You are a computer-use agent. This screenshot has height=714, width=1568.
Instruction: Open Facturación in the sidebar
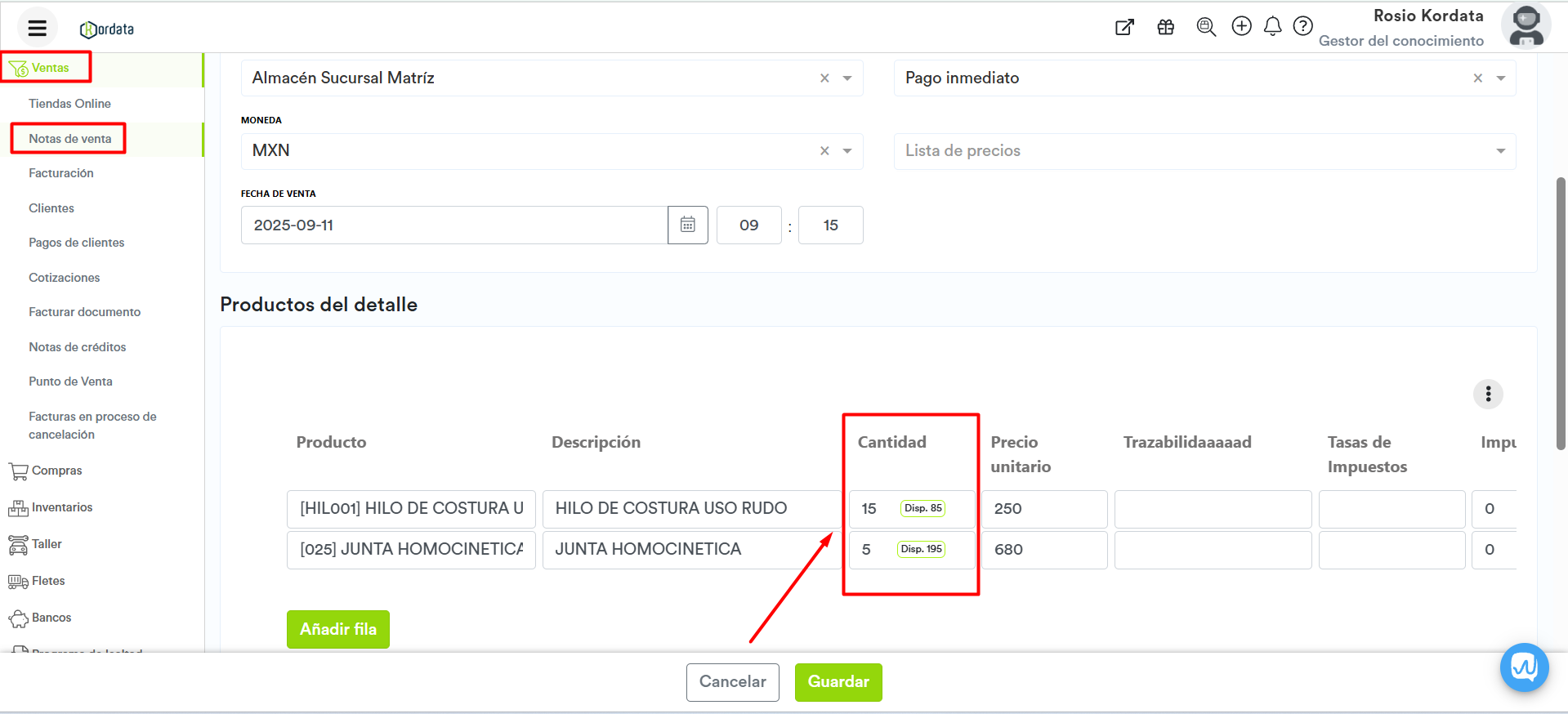(x=61, y=173)
